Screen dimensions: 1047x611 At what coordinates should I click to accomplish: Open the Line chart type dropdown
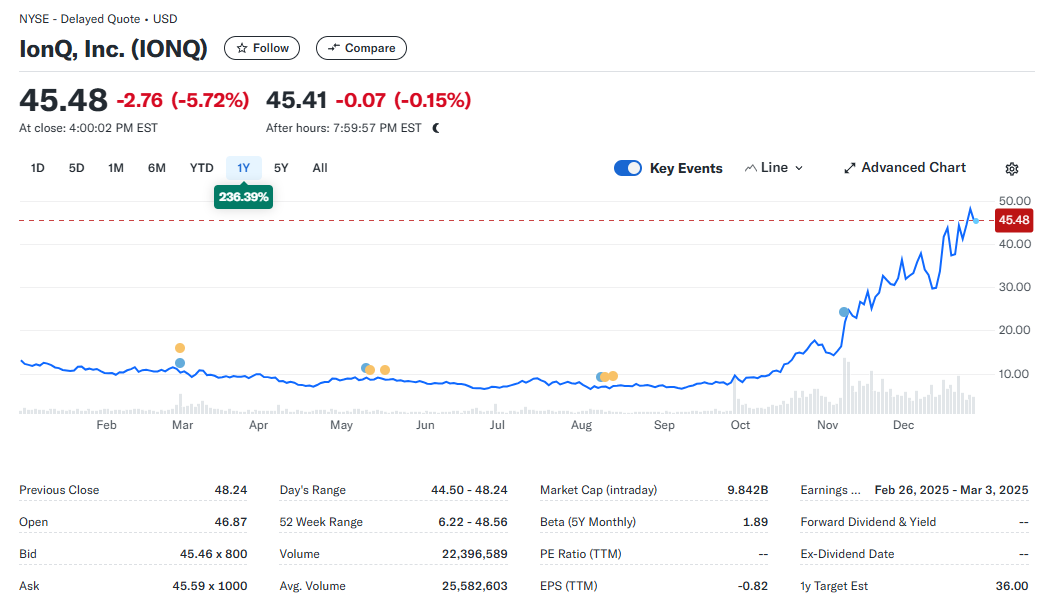pos(774,168)
